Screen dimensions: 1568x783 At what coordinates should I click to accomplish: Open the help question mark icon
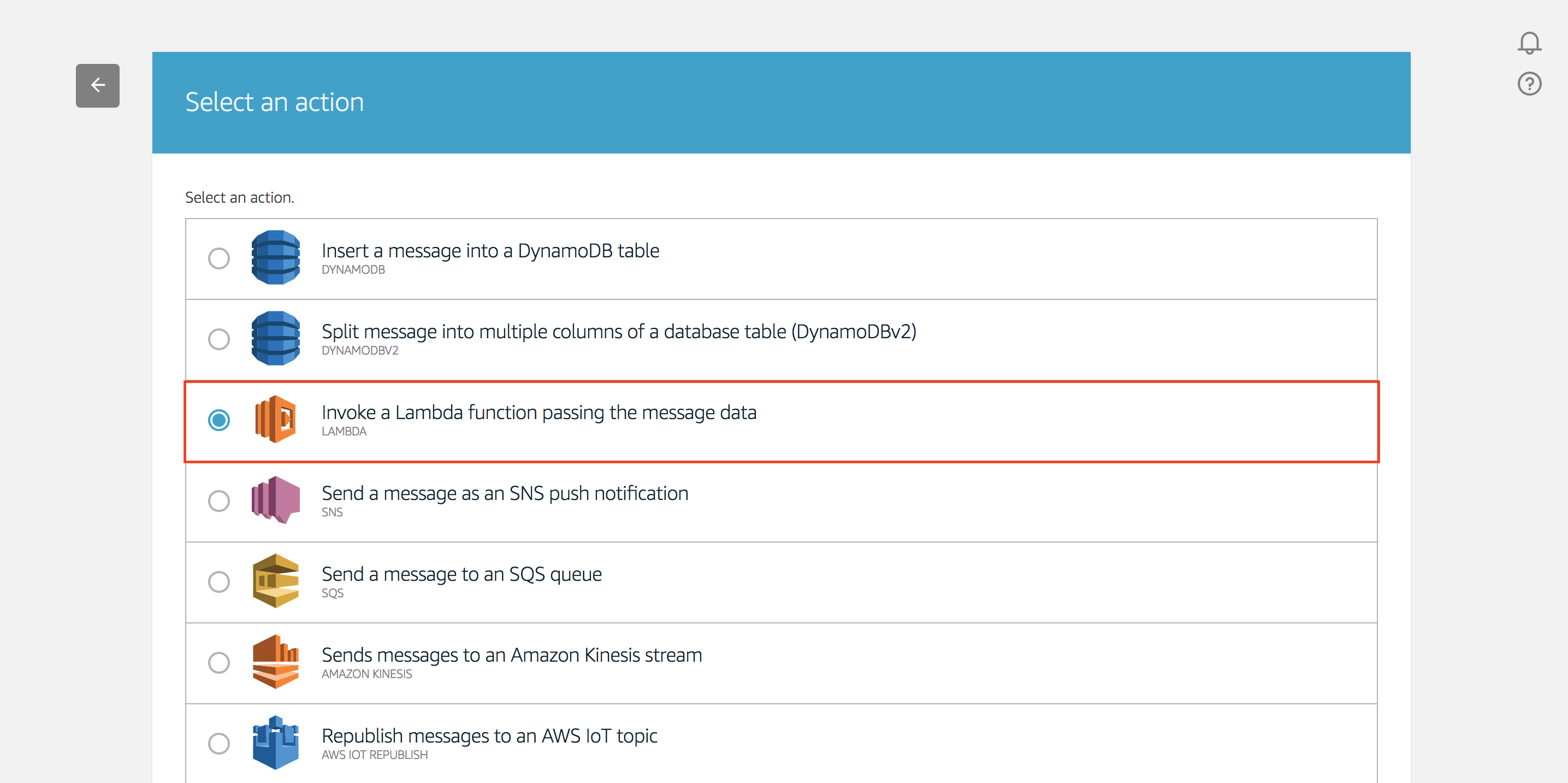1529,84
